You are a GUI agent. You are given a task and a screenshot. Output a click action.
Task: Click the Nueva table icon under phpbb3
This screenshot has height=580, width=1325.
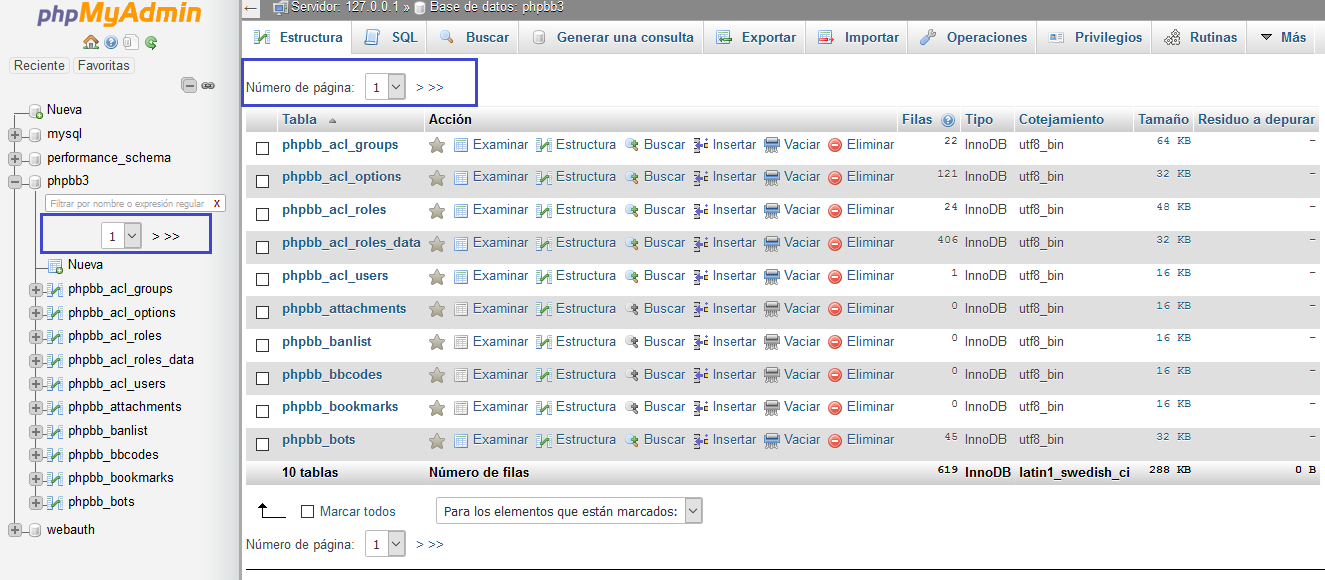pyautogui.click(x=56, y=265)
